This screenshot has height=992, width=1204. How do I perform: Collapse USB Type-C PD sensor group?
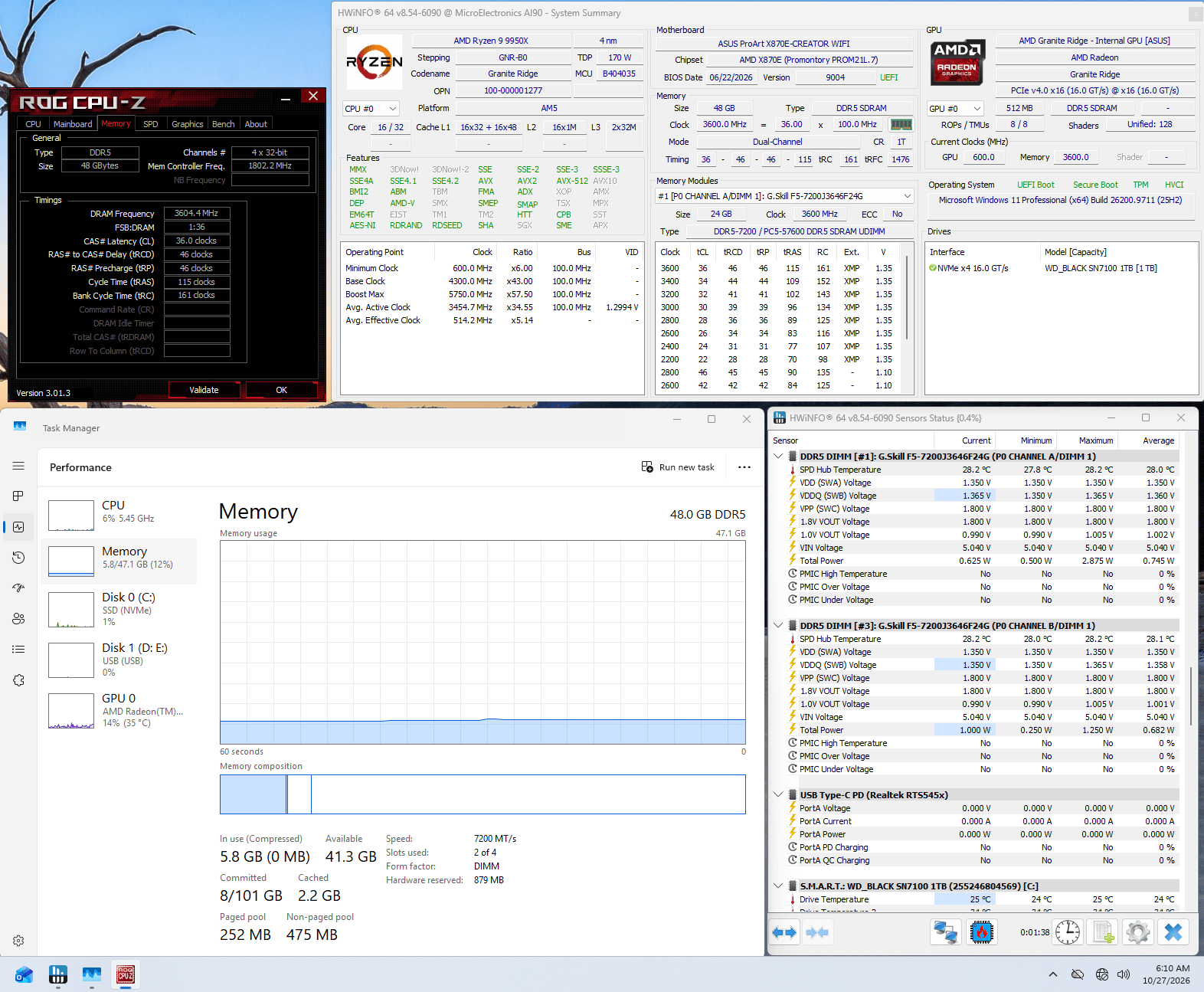[778, 795]
